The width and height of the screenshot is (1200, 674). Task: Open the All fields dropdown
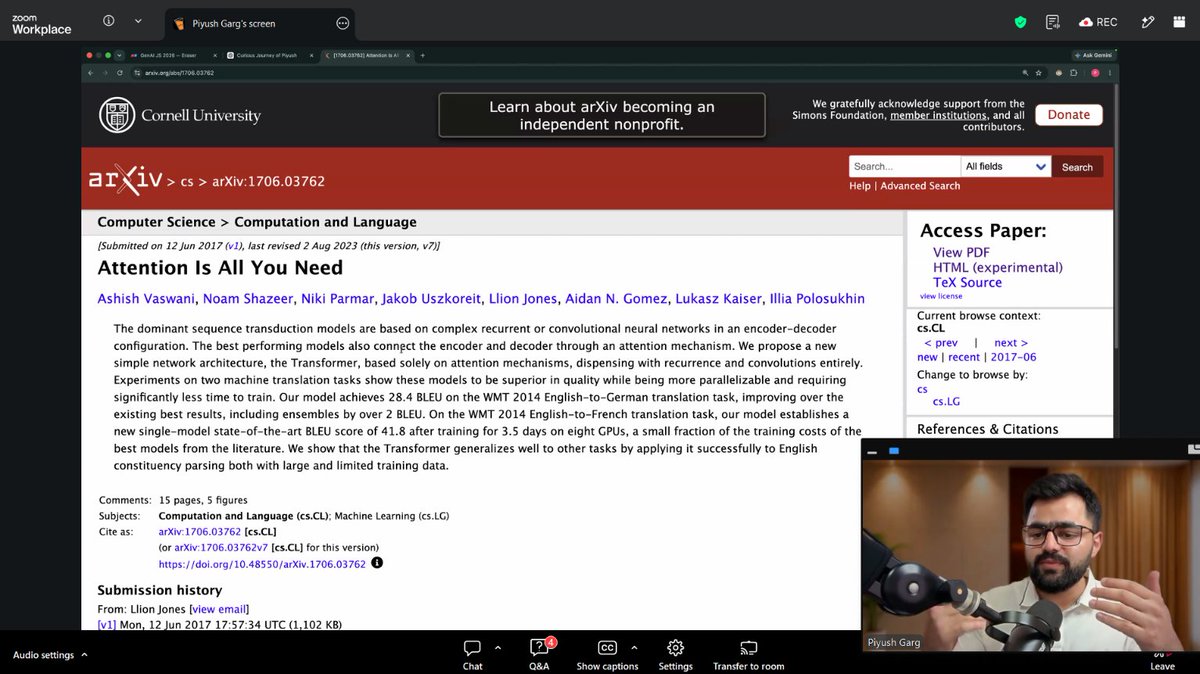click(1005, 167)
